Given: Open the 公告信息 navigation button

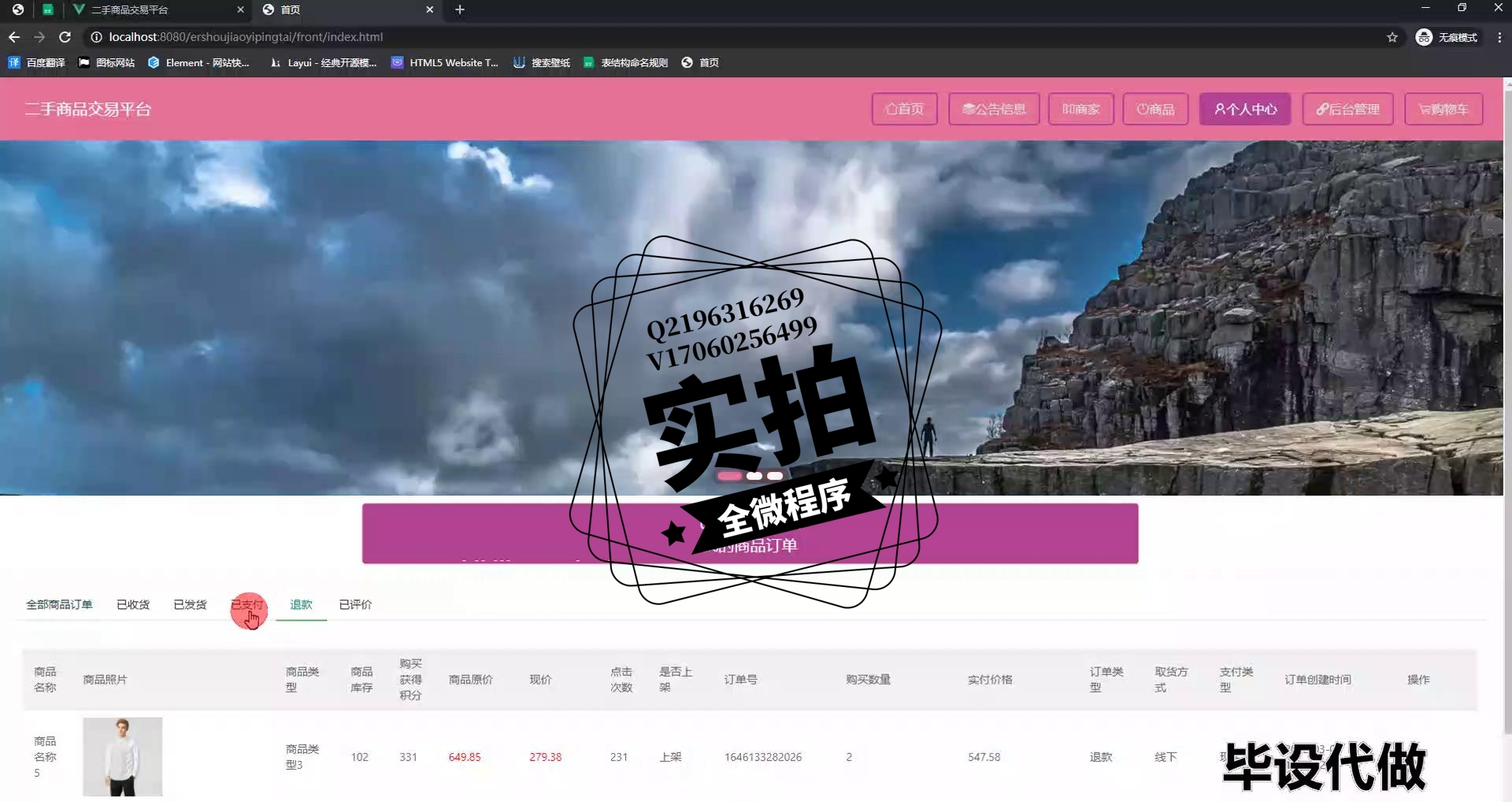Looking at the screenshot, I should click(x=994, y=109).
